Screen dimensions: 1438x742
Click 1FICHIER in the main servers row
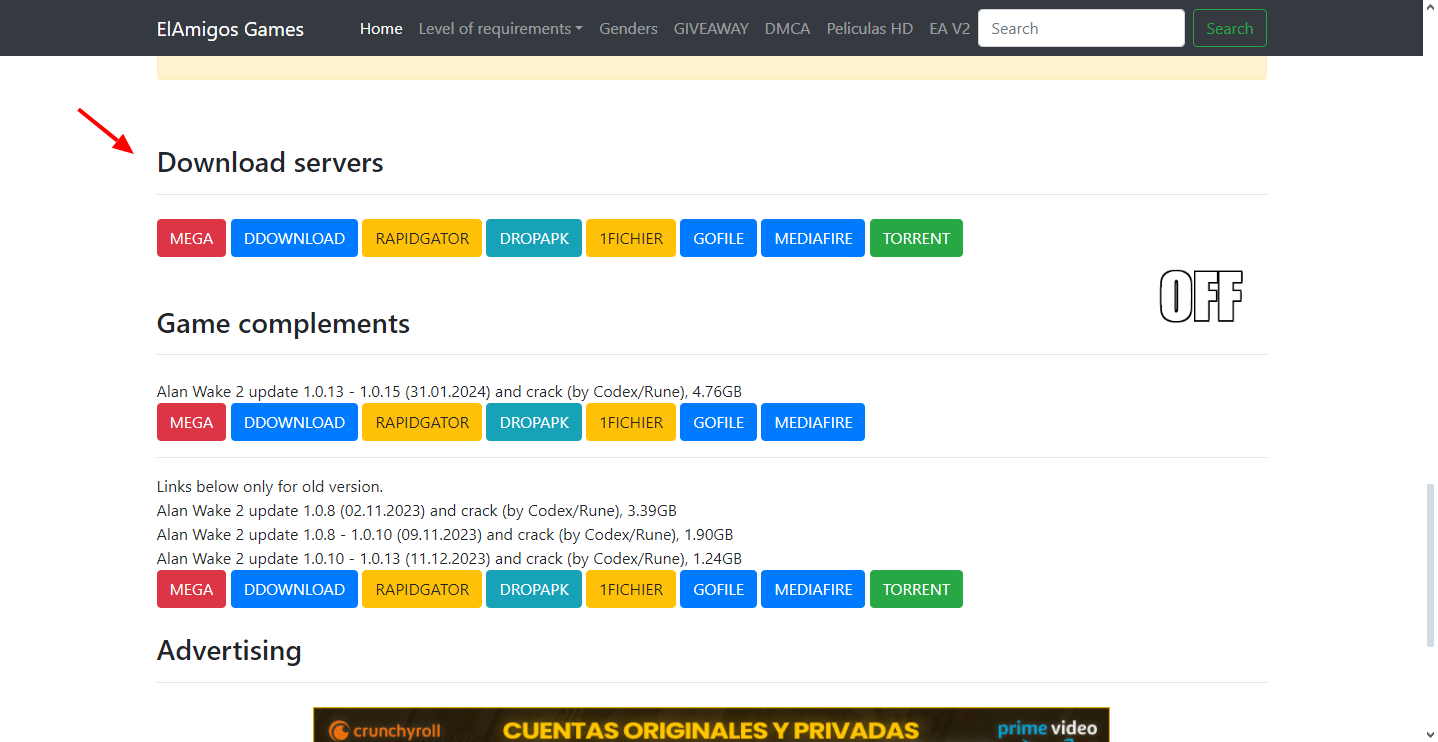(630, 238)
